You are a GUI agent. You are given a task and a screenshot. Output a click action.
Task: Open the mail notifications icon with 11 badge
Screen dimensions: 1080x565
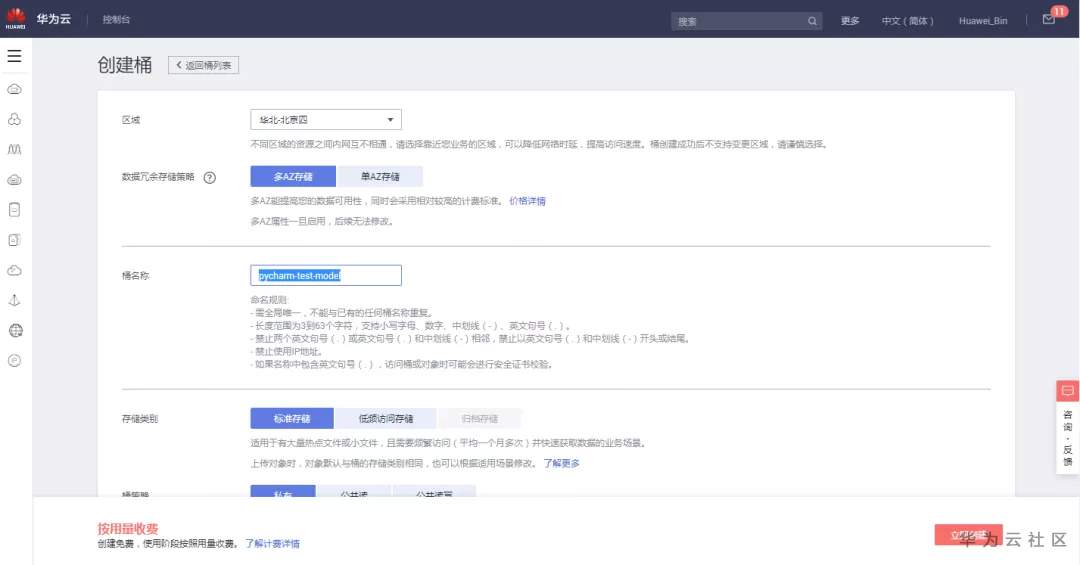[x=1049, y=19]
